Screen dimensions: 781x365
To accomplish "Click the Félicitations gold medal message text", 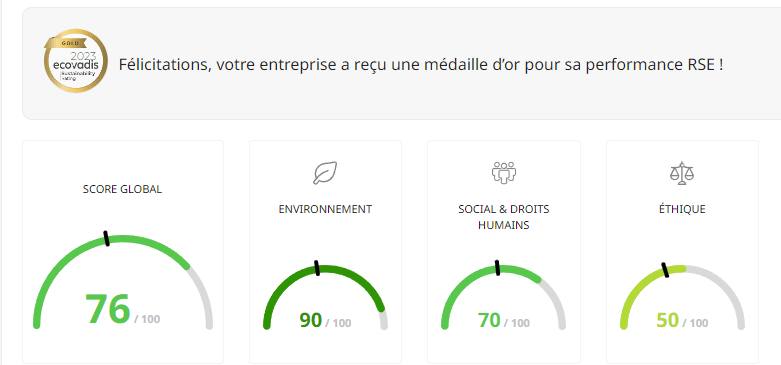I will click(x=421, y=65).
